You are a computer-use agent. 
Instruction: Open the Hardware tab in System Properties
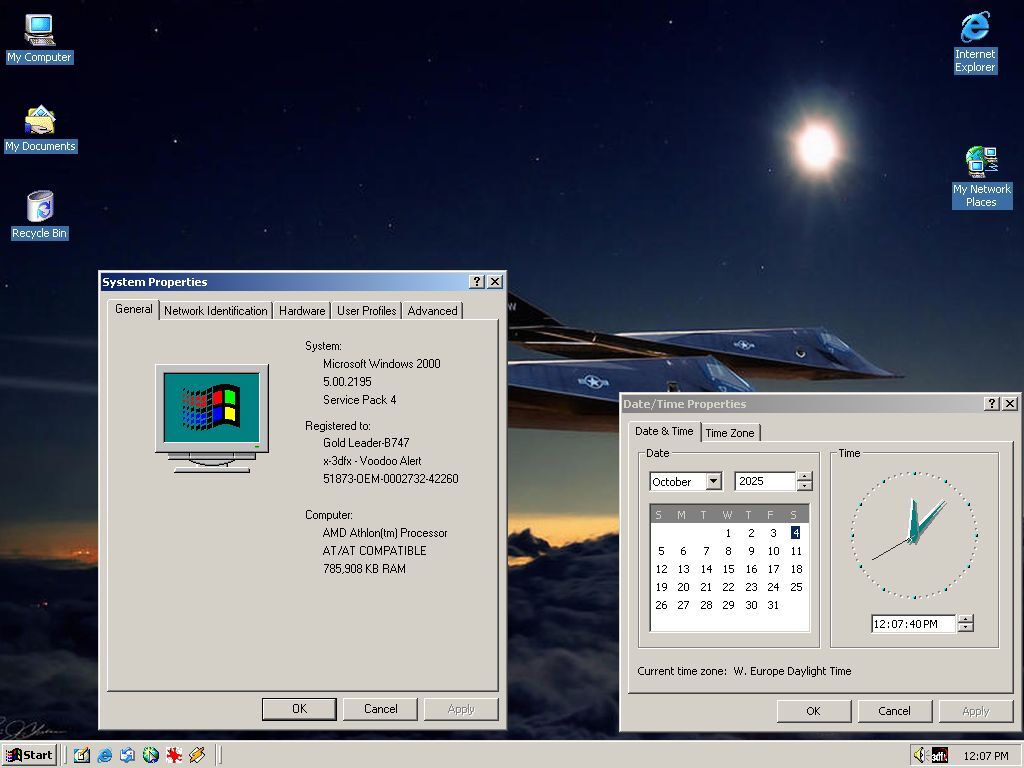point(302,311)
